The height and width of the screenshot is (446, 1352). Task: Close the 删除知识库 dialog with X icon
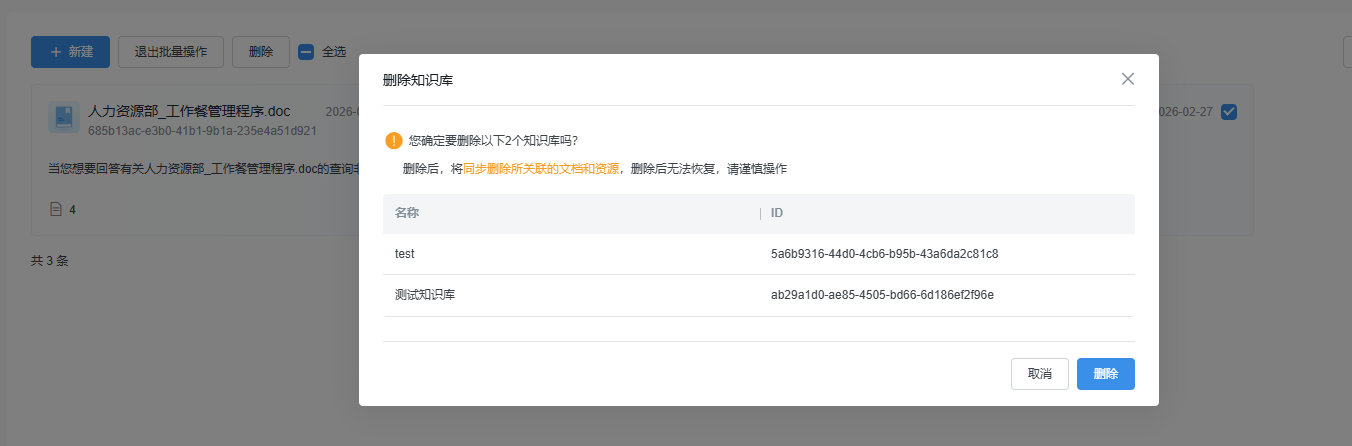click(x=1127, y=79)
